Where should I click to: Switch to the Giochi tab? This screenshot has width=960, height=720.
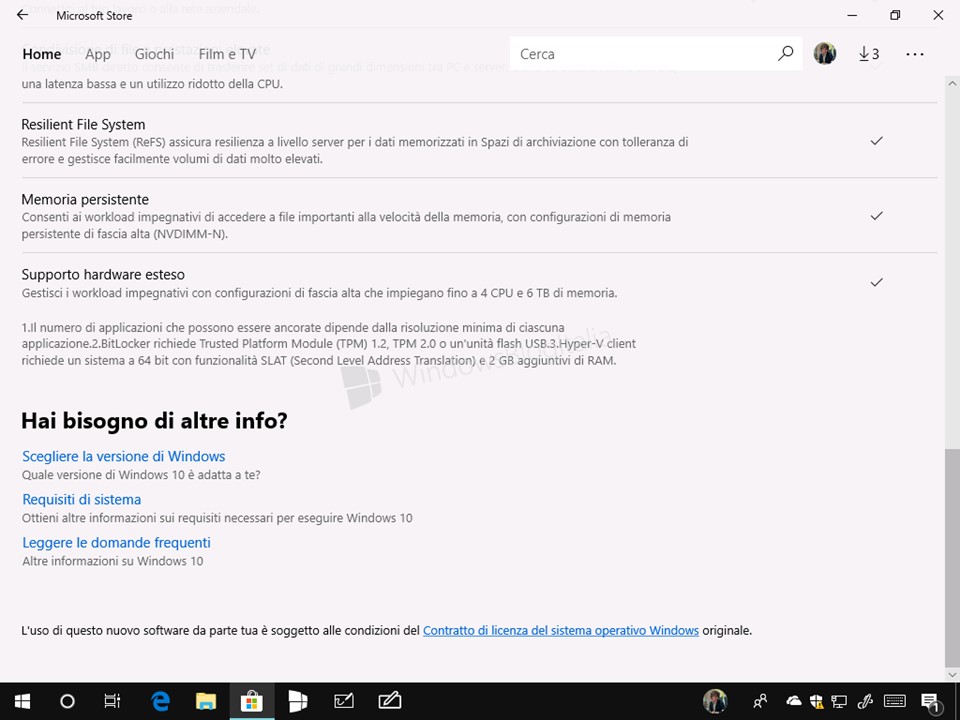[x=154, y=54]
